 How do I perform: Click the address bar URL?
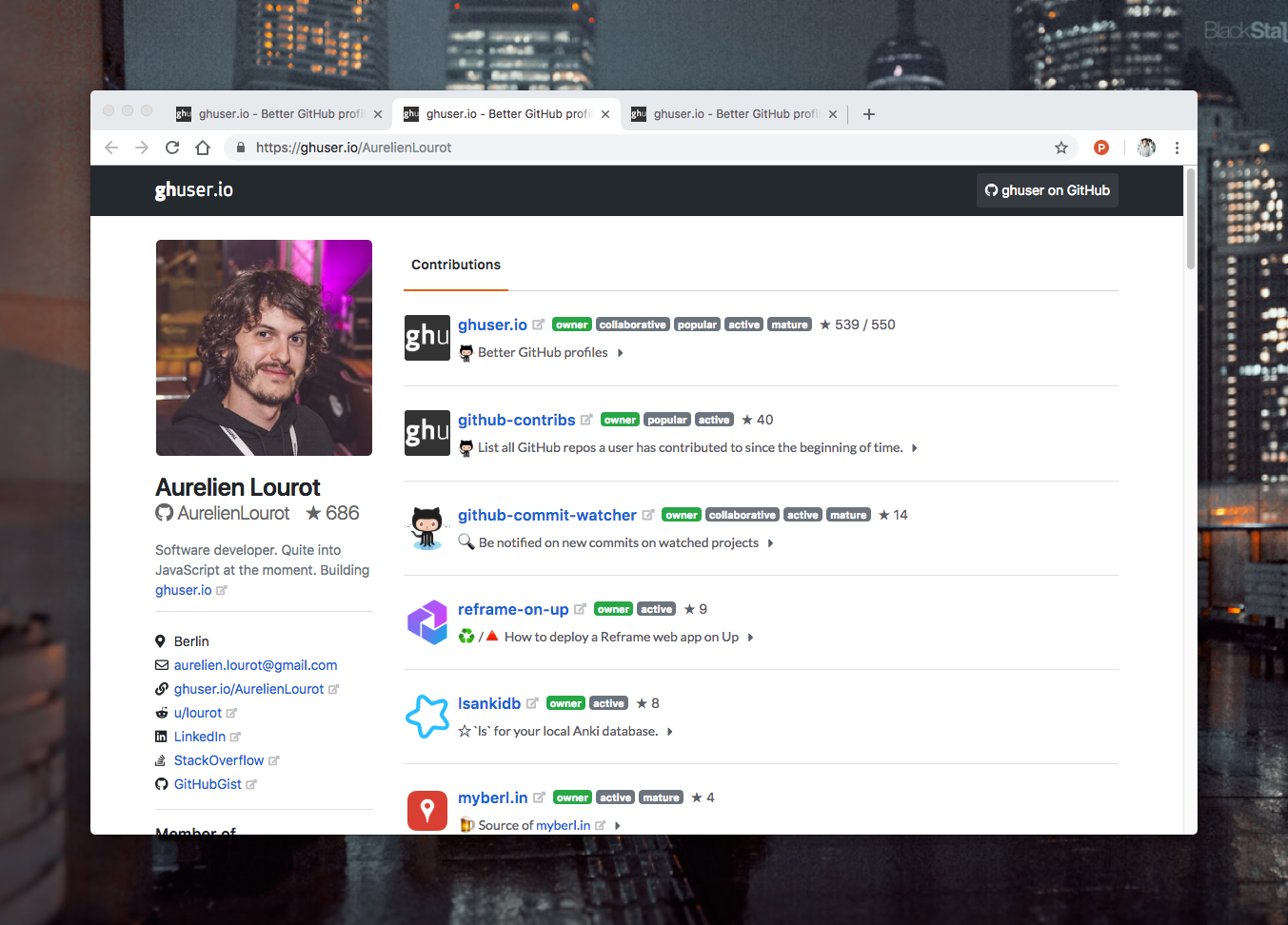coord(353,148)
